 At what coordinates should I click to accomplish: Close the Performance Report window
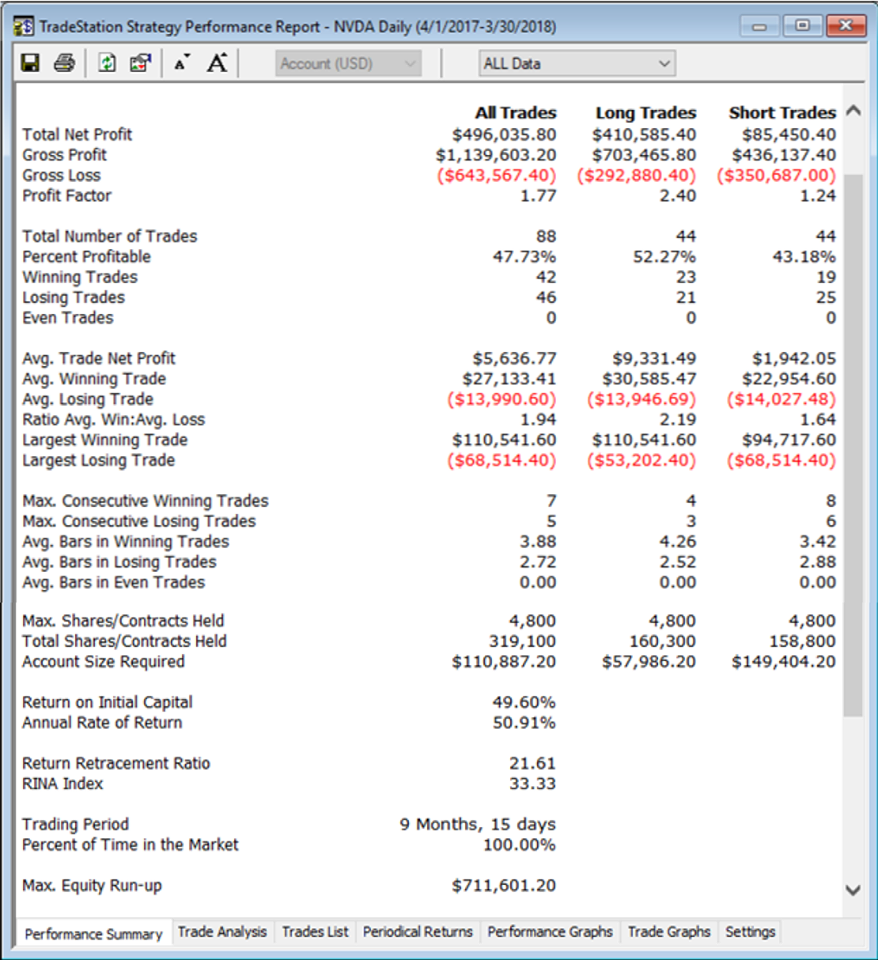846,26
